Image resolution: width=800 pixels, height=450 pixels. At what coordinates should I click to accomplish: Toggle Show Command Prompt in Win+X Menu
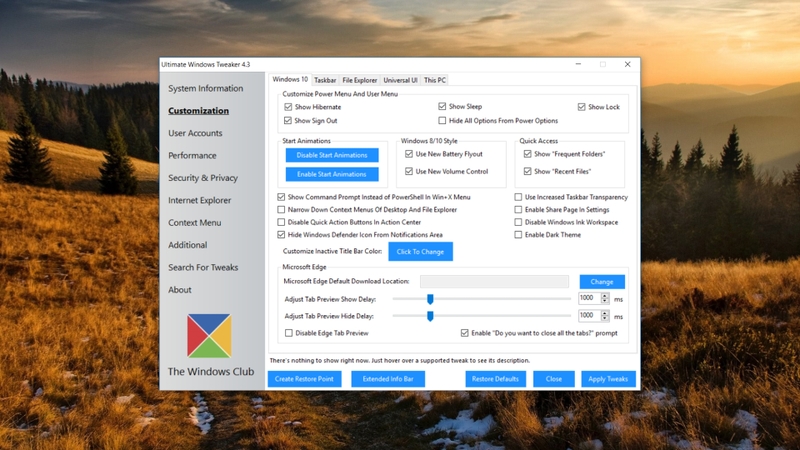[281, 197]
